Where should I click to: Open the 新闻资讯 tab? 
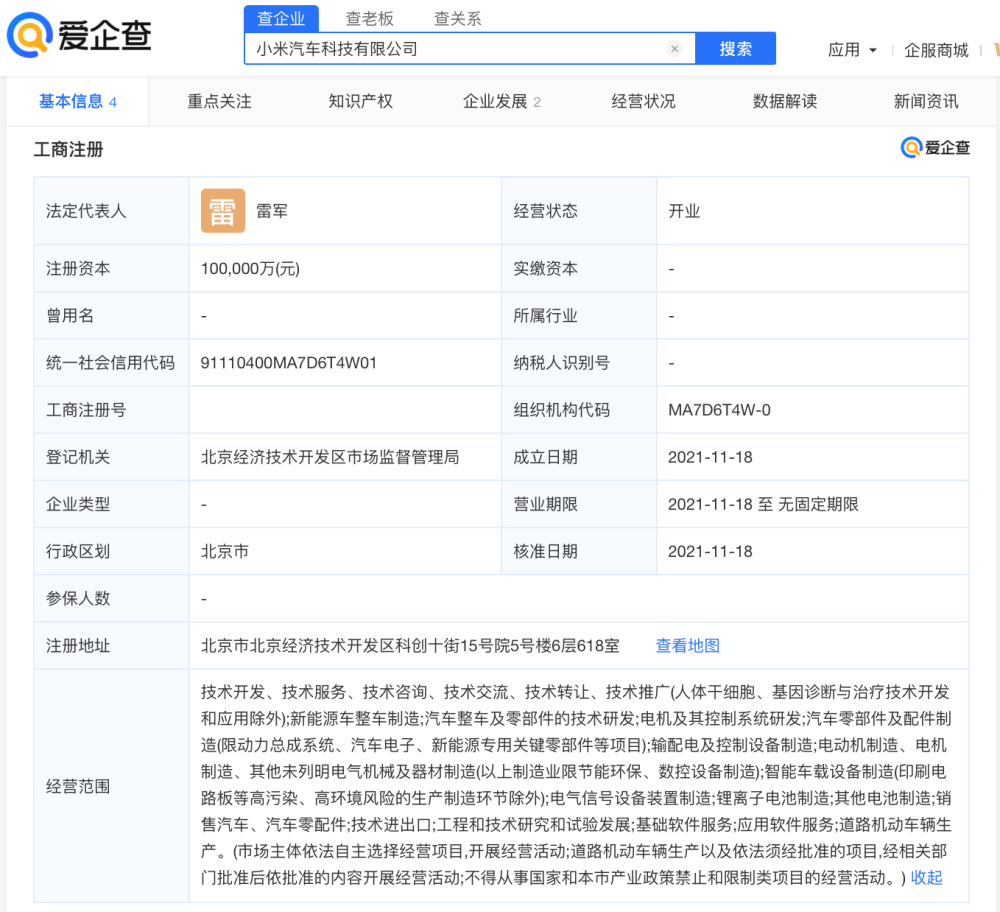point(925,101)
